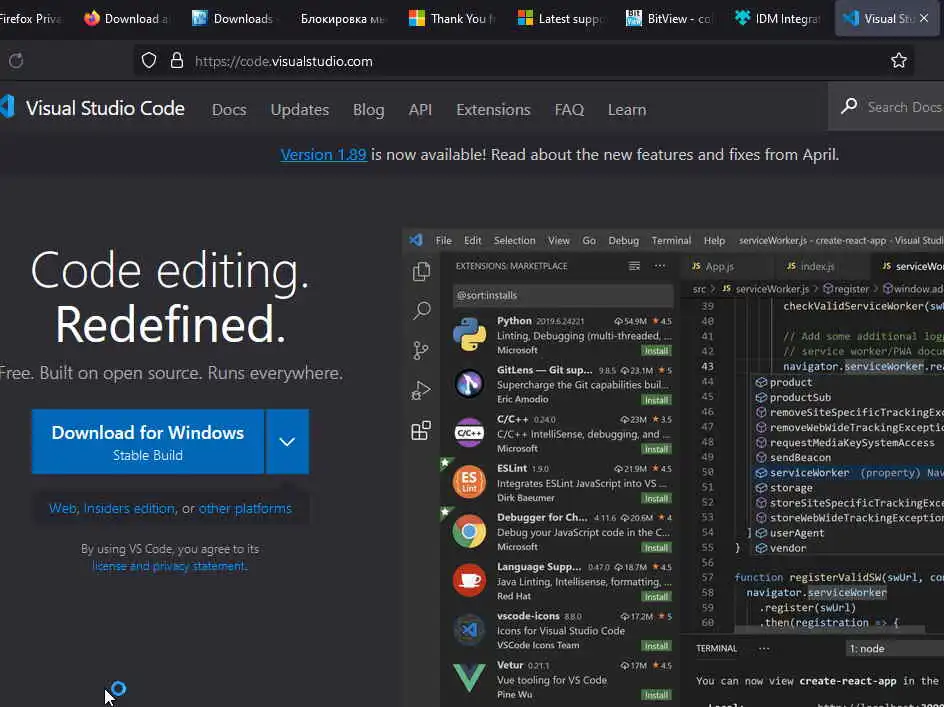The height and width of the screenshot is (707, 944).
Task: Click the Debugger for Chrome icon
Action: click(470, 531)
